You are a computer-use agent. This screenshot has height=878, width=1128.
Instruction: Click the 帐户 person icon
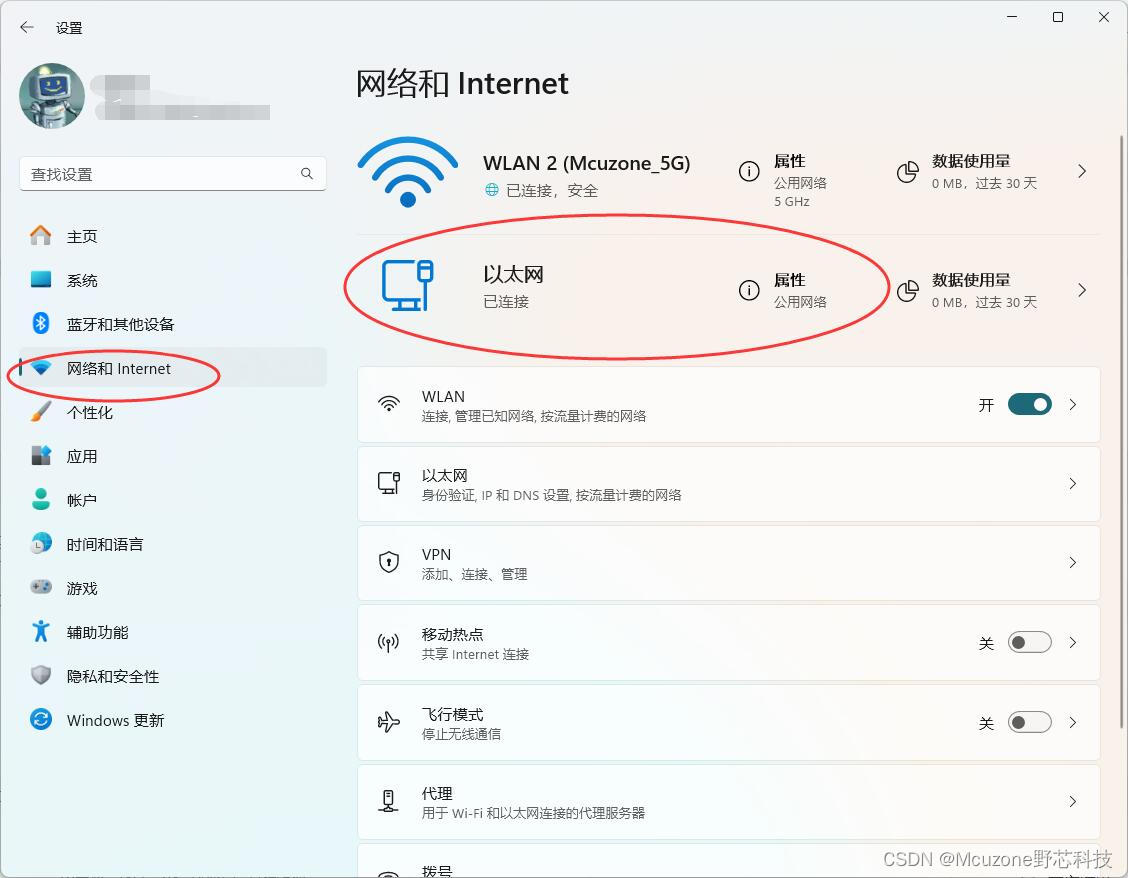coord(41,499)
